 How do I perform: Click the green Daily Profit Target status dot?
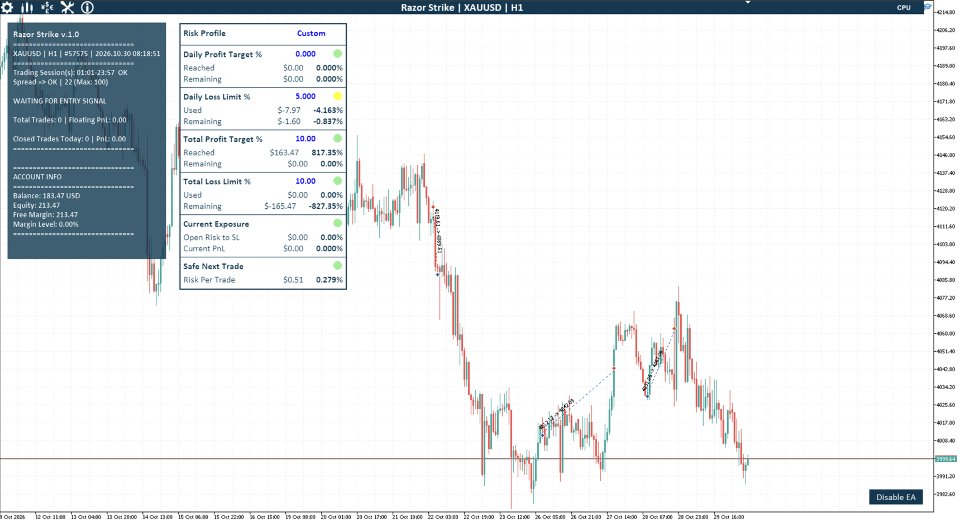(337, 54)
